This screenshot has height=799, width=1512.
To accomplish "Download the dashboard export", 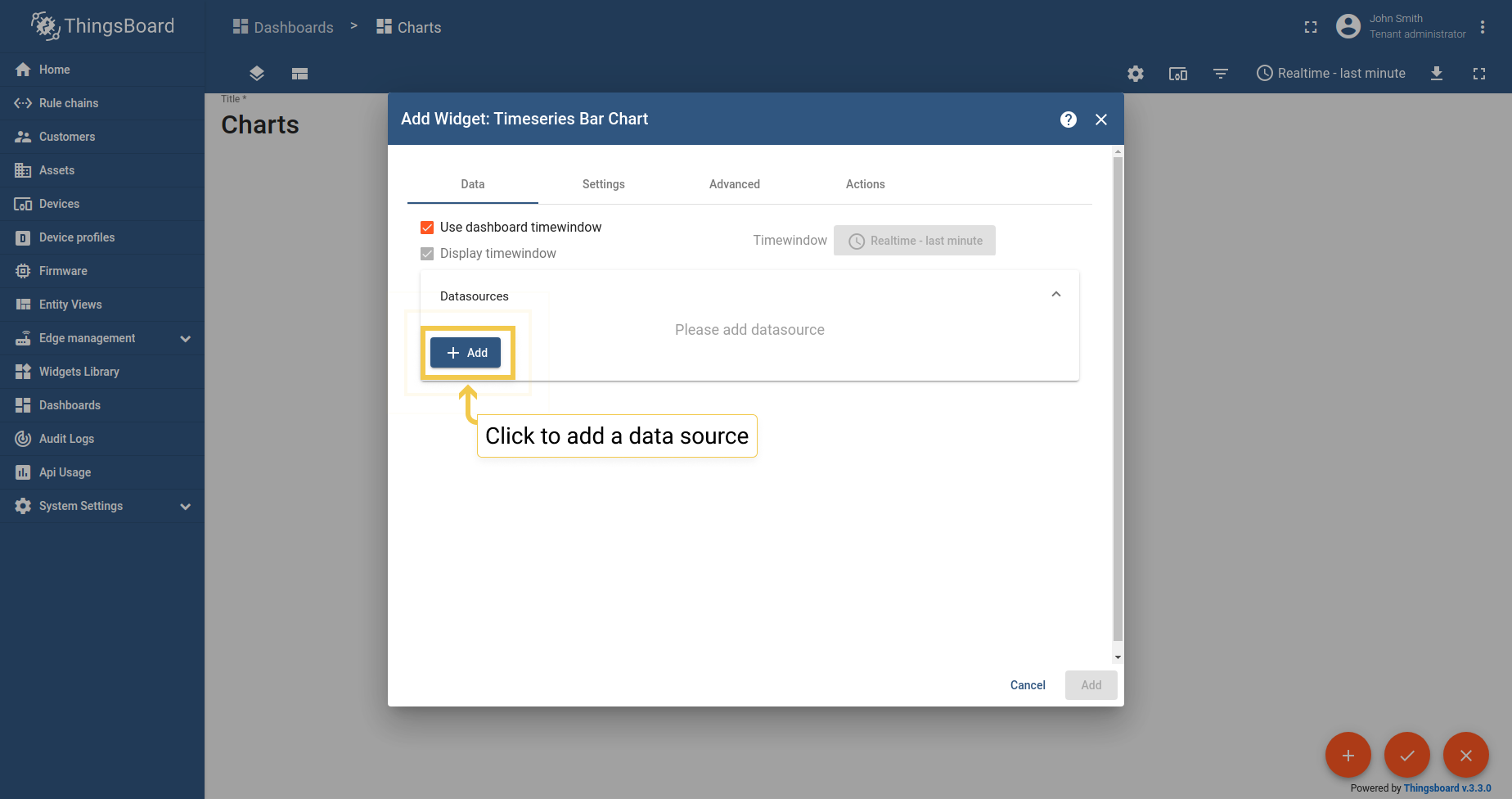I will (x=1437, y=74).
